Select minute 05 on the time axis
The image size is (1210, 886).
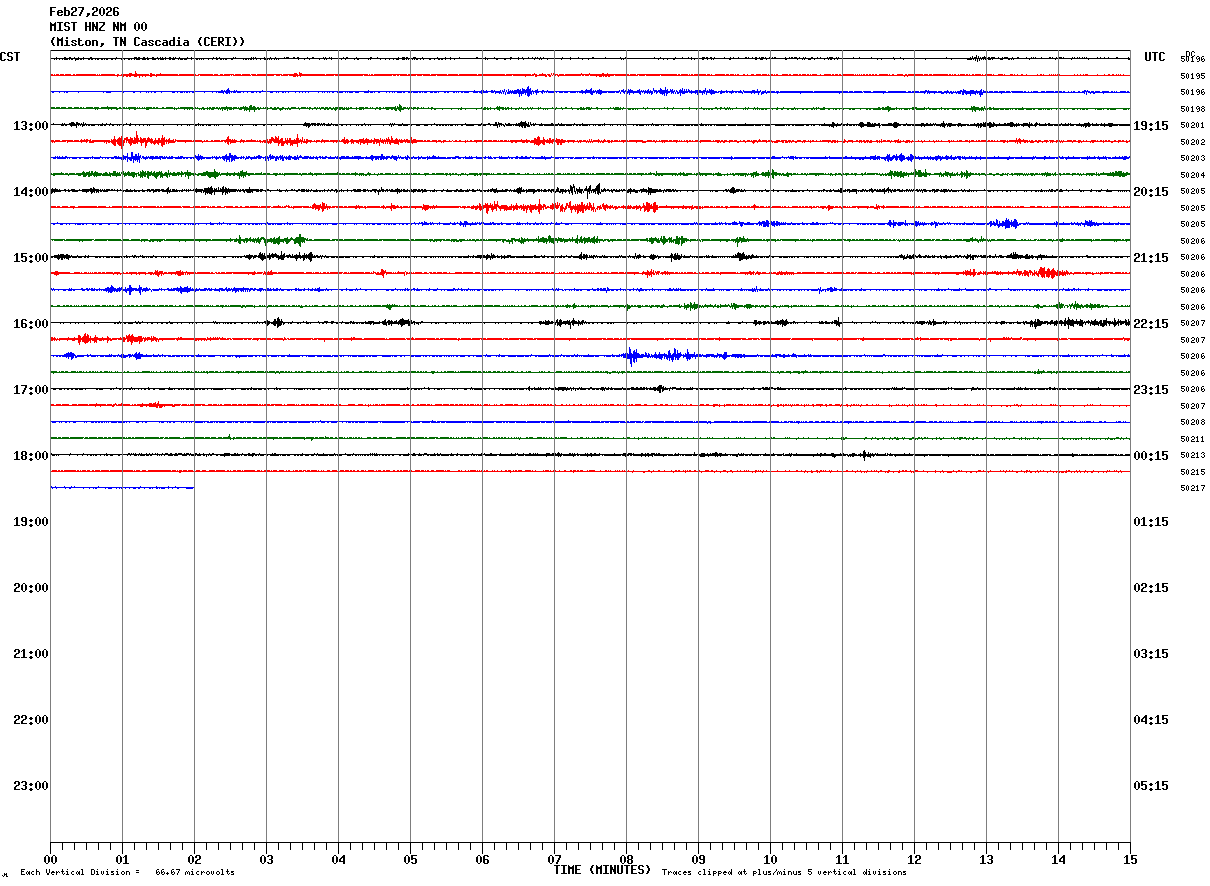pos(410,859)
